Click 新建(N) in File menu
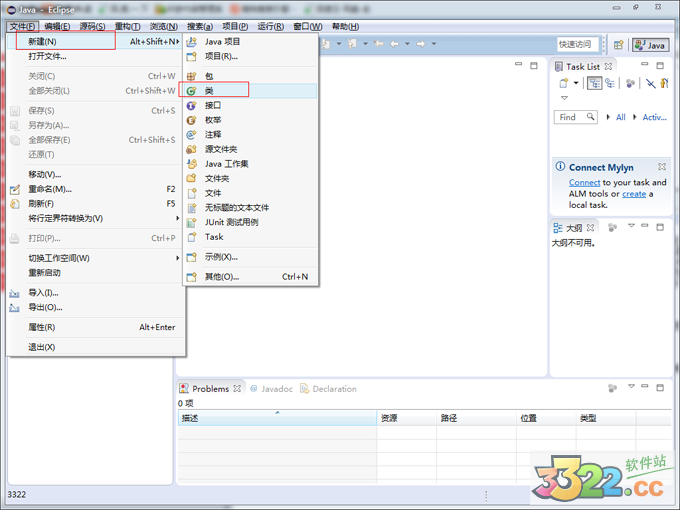Image resolution: width=680 pixels, height=510 pixels. (95, 42)
